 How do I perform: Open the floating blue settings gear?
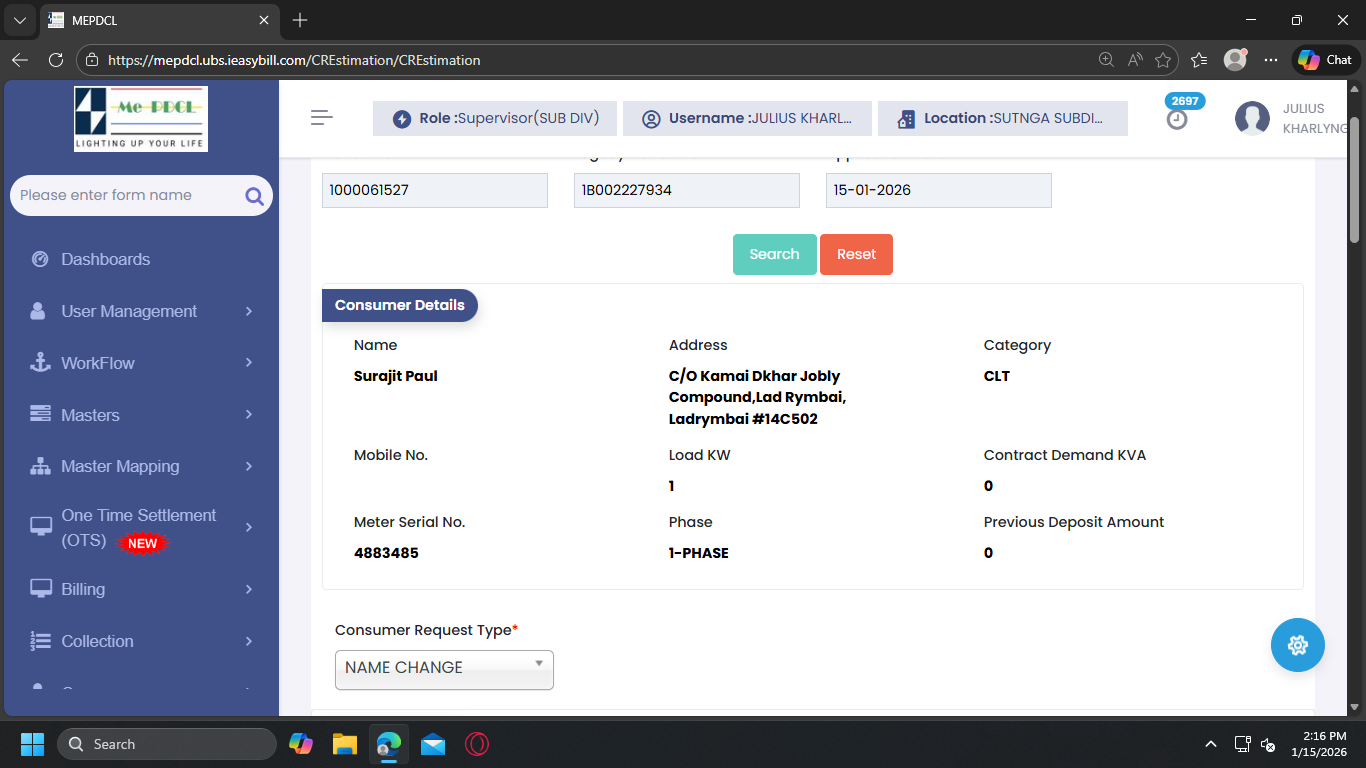[1298, 645]
